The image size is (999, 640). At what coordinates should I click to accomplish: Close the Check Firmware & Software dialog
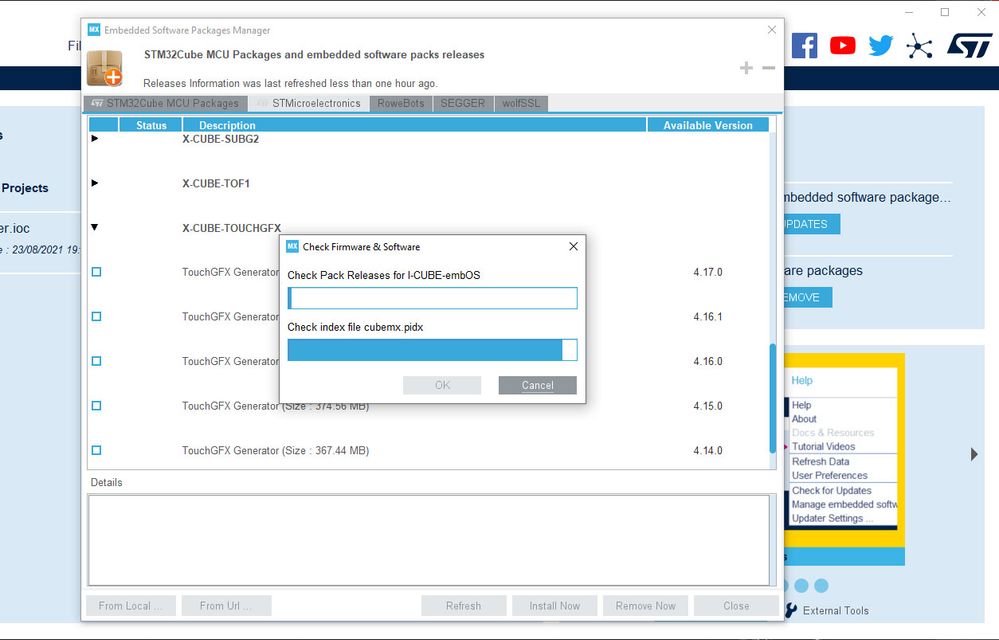[x=573, y=246]
